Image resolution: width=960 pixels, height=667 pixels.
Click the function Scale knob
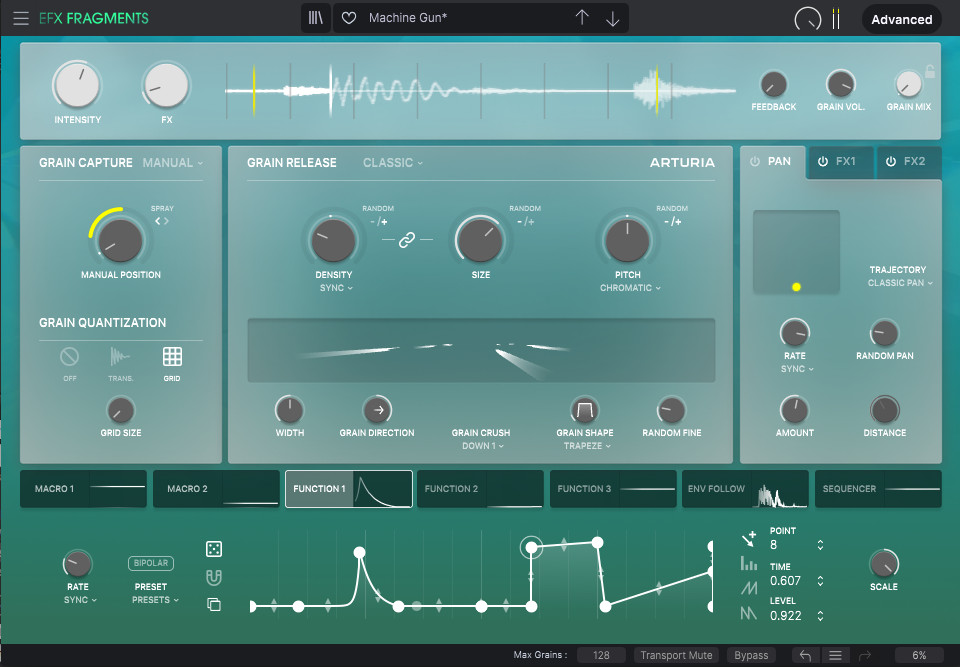tap(883, 563)
